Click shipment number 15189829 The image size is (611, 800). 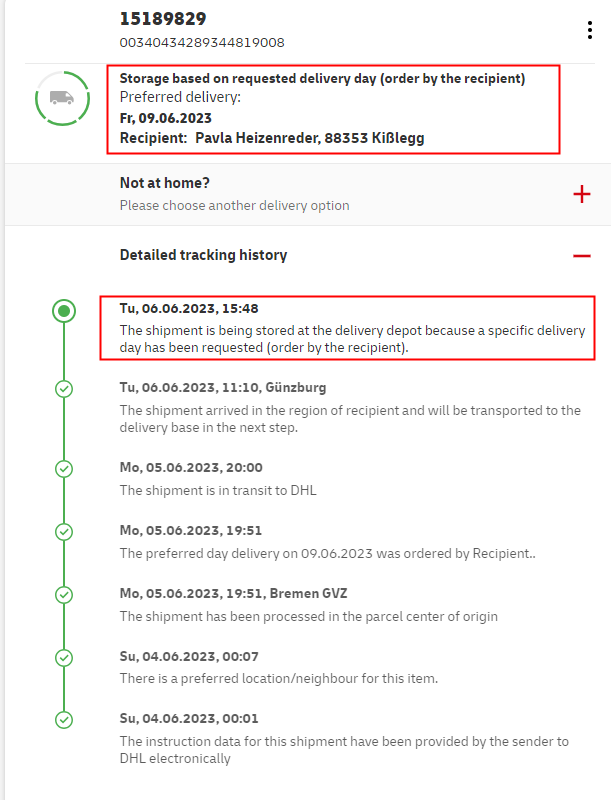click(x=161, y=19)
